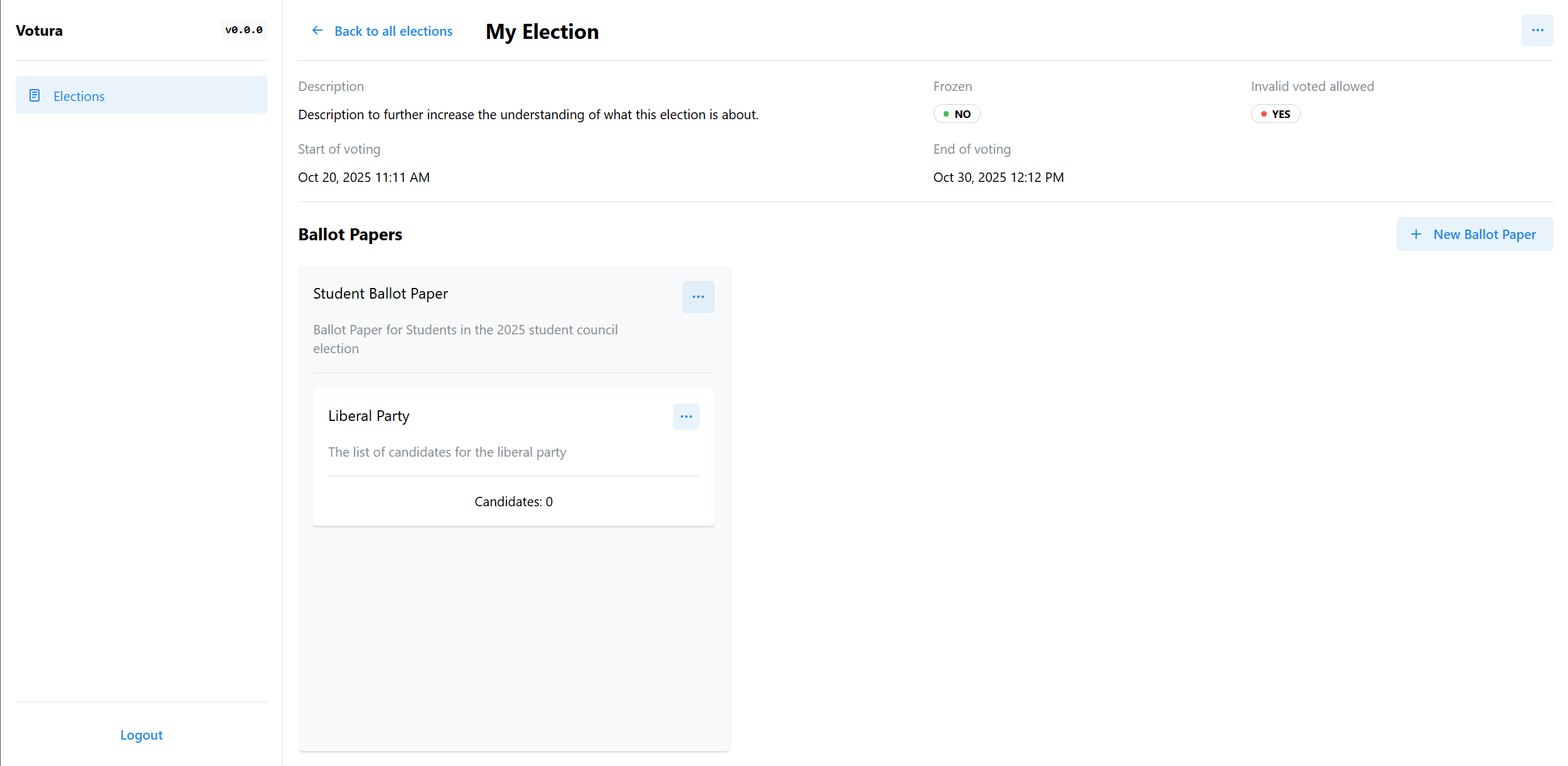Click the start of voting date

[x=363, y=178]
